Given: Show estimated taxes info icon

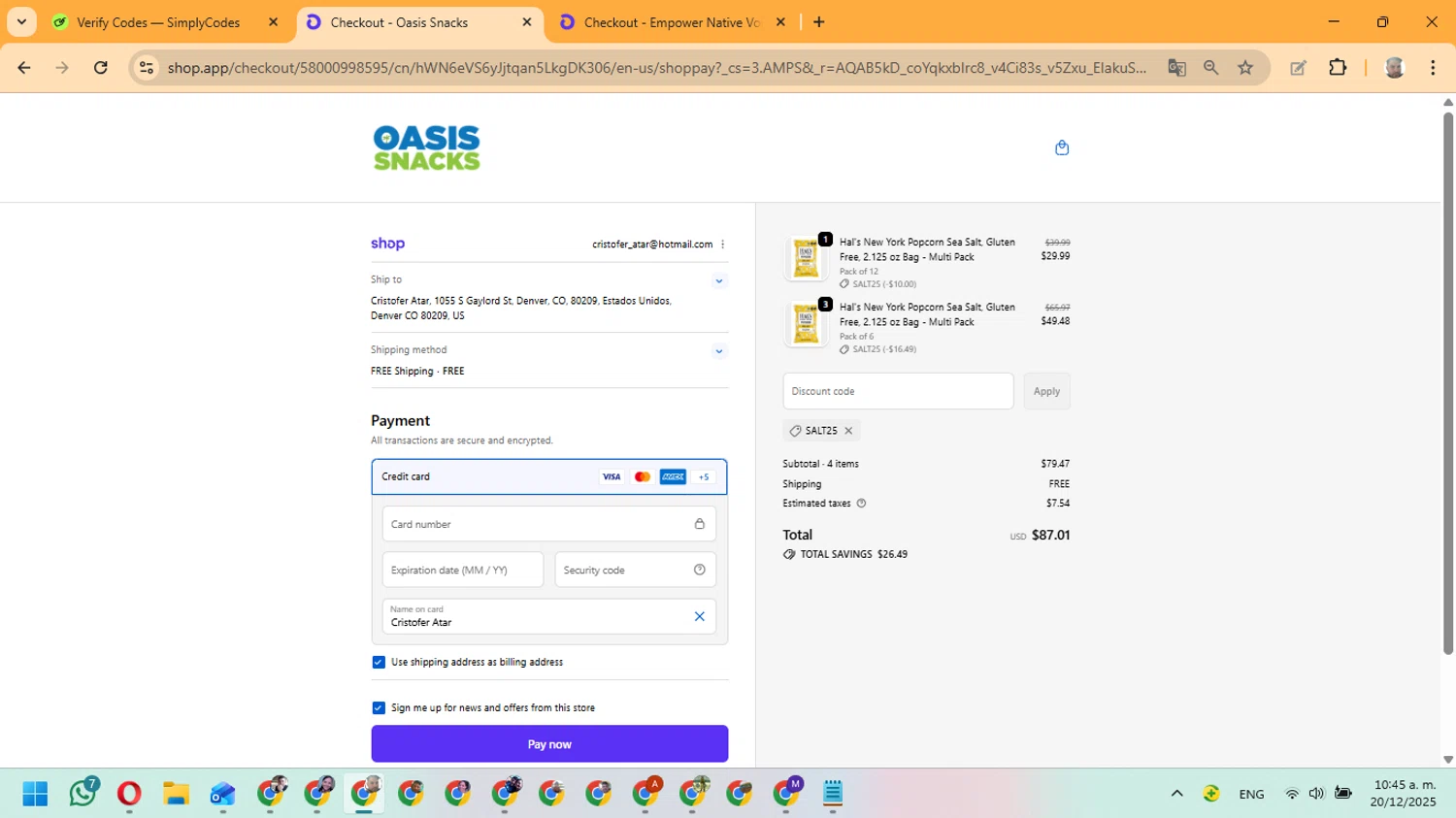Looking at the screenshot, I should [x=861, y=504].
